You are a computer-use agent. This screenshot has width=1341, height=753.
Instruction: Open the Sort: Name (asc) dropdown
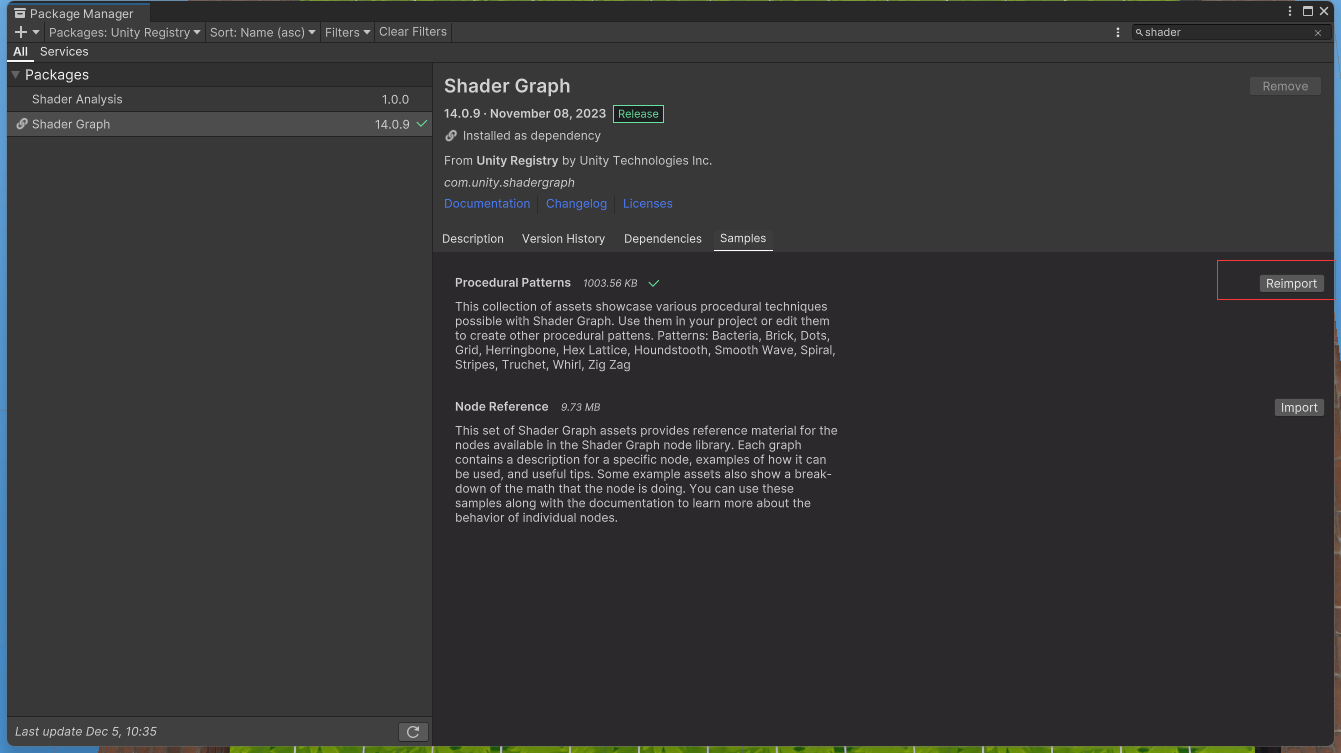263,32
